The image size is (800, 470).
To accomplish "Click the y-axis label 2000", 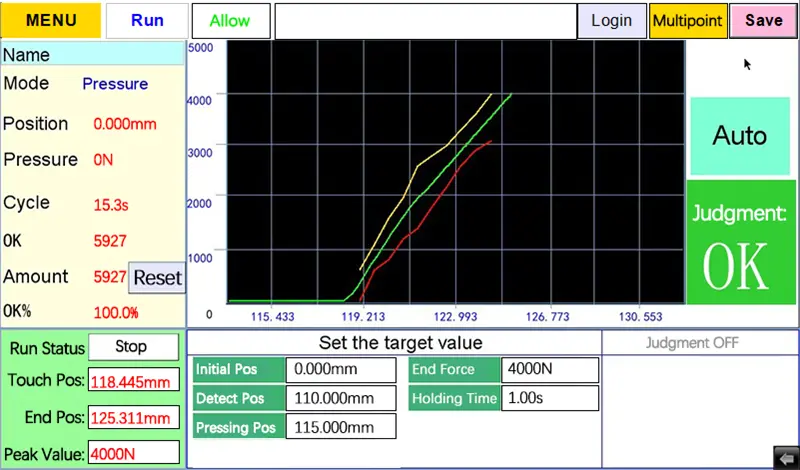I will tap(199, 204).
